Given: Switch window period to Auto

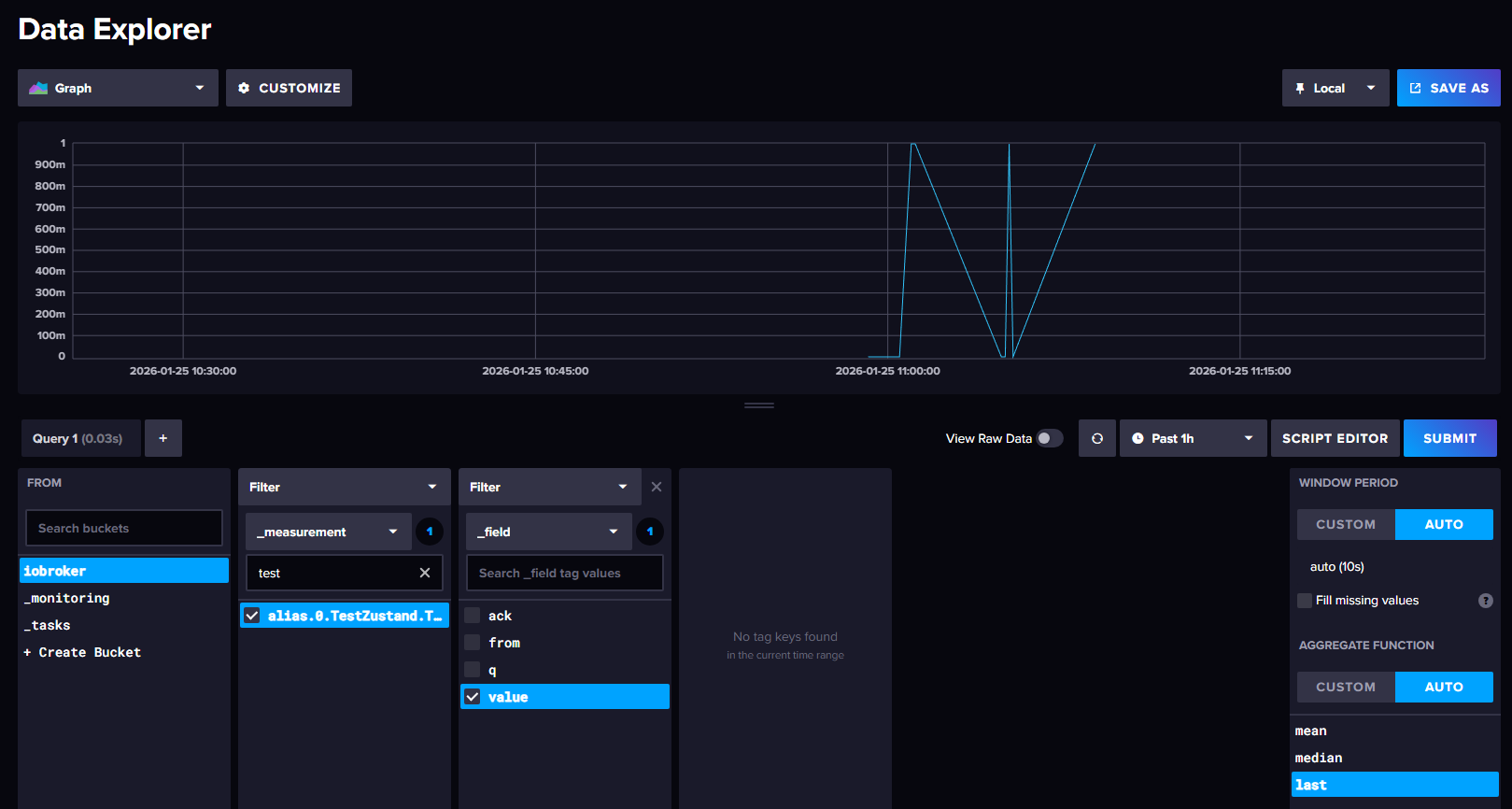Looking at the screenshot, I should 1444,524.
